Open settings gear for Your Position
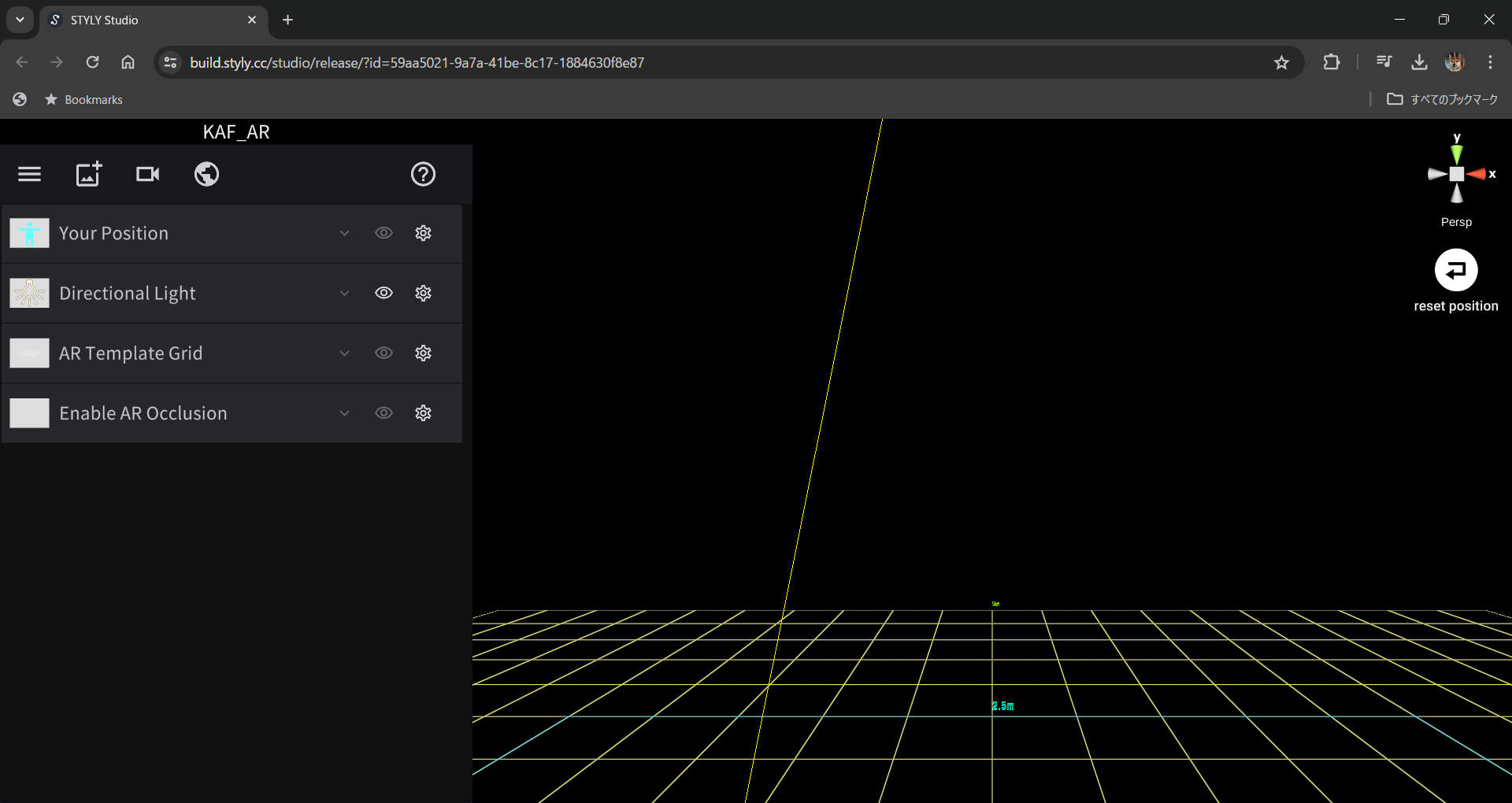 [x=423, y=233]
